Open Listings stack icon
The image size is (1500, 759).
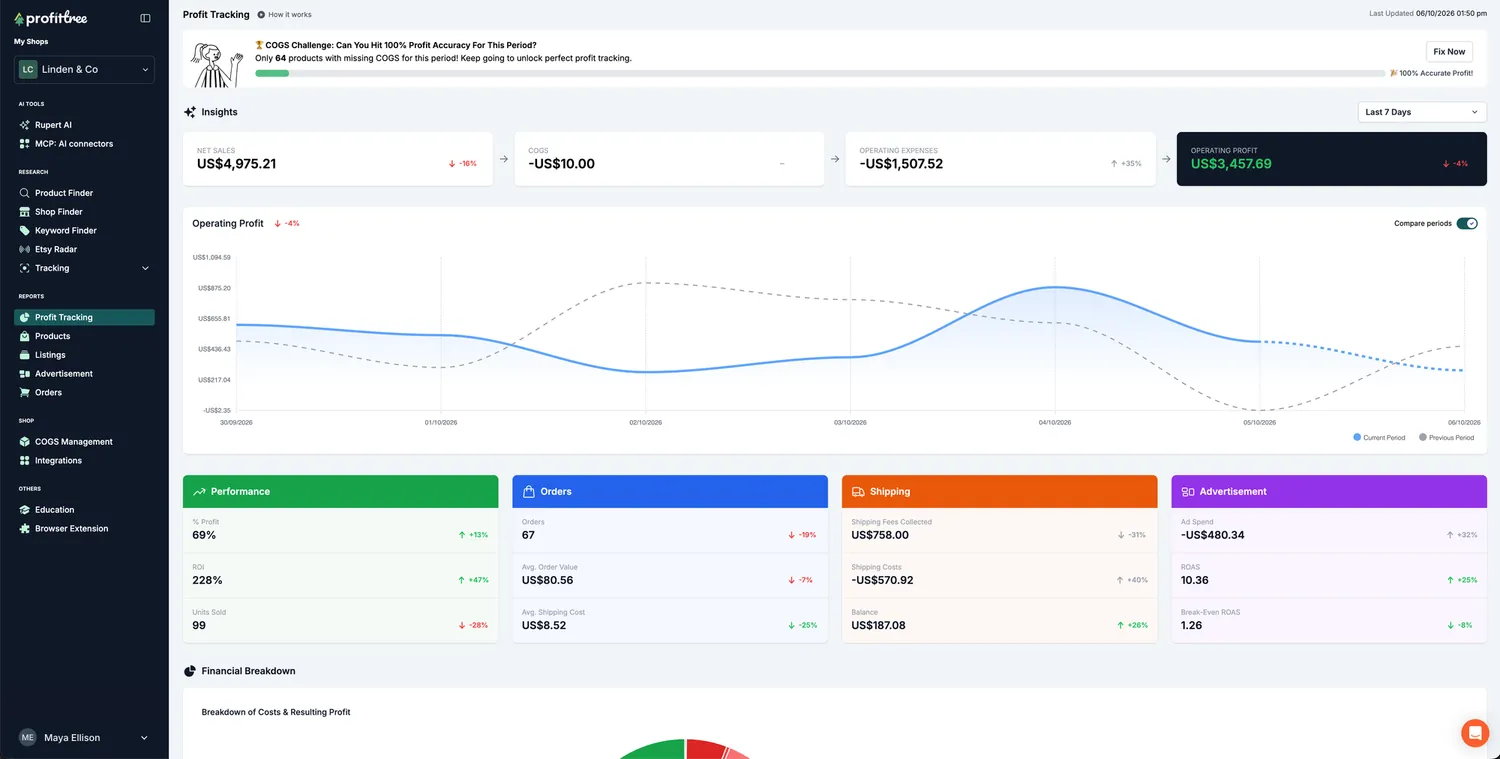[25, 355]
